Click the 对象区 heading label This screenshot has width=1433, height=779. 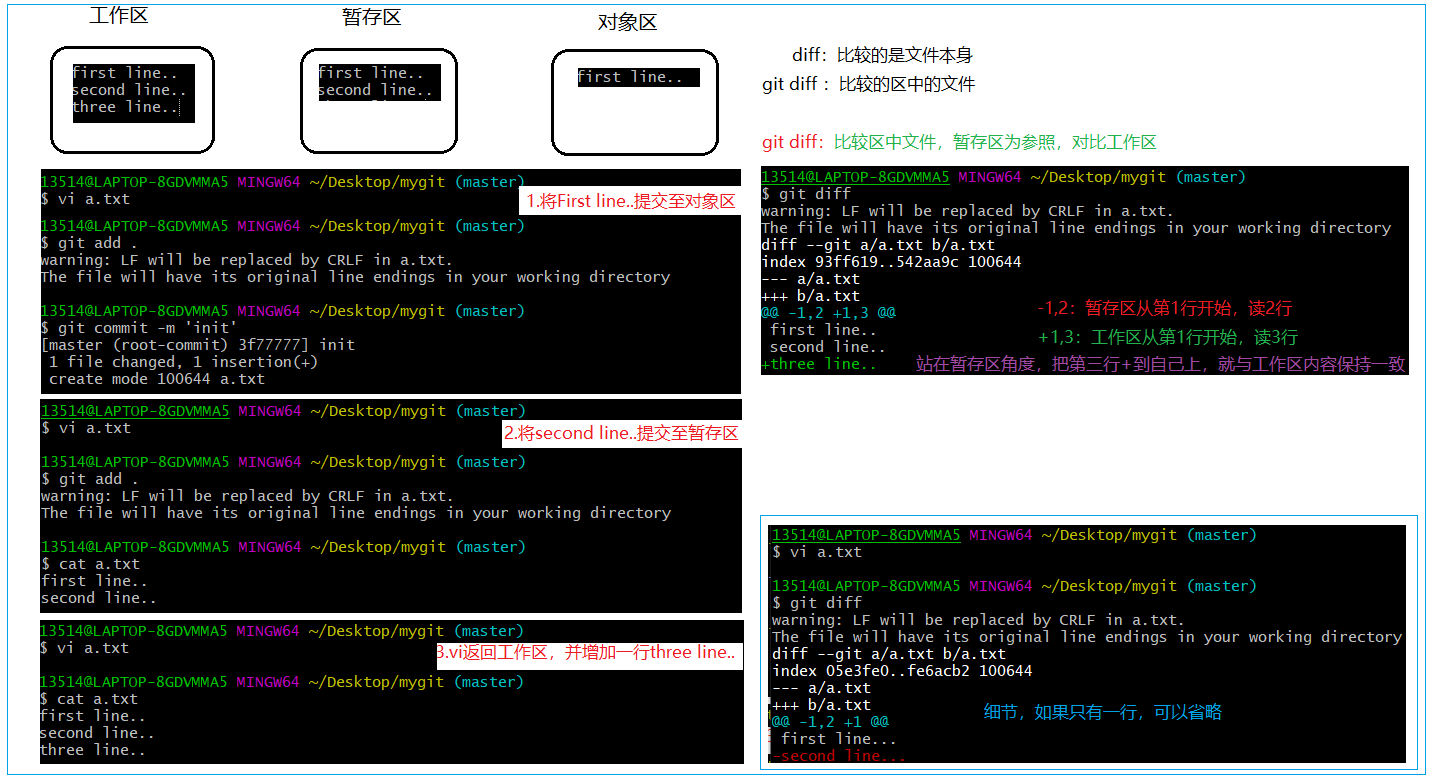(627, 22)
